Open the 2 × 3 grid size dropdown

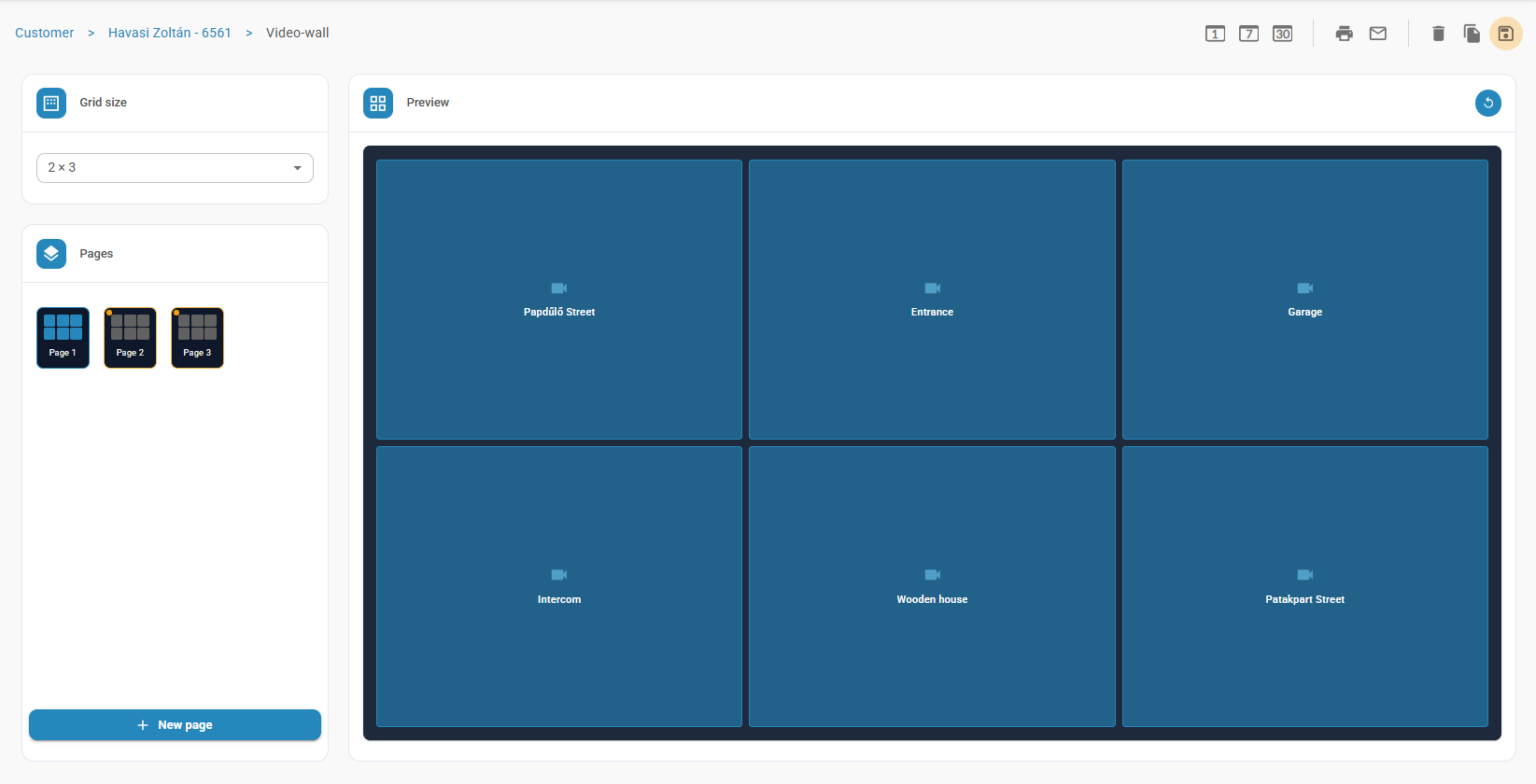click(175, 168)
